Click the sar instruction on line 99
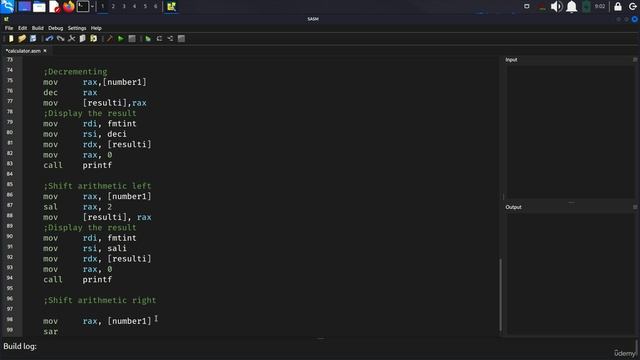Viewport: 640px width, 360px height. (51, 332)
